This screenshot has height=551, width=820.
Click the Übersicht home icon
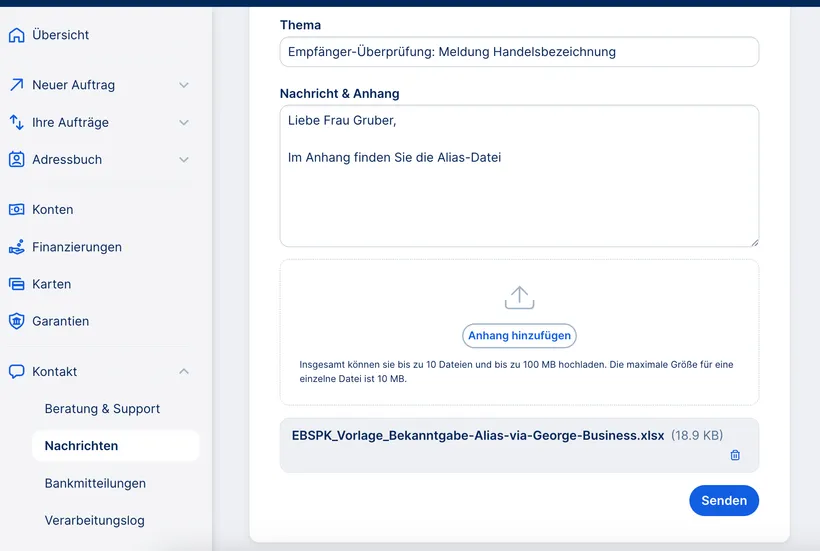coord(16,35)
